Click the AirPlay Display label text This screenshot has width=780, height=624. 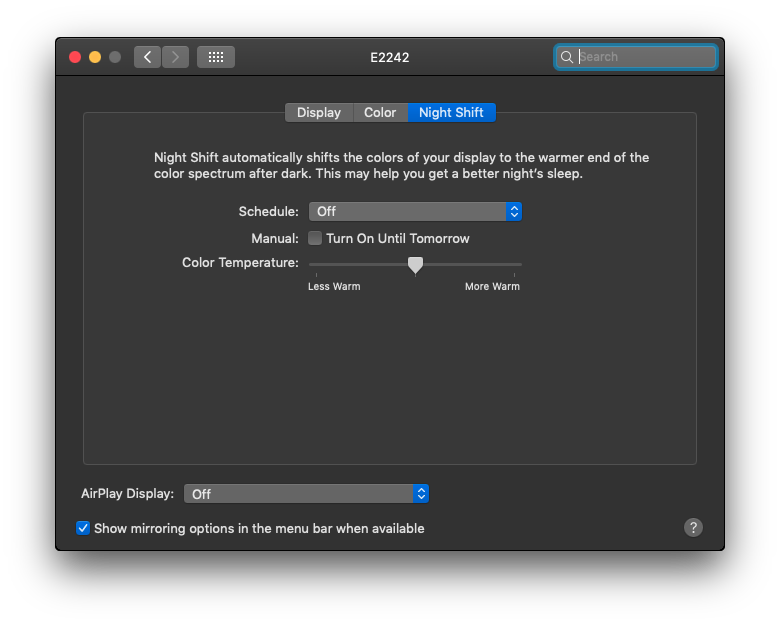(x=127, y=494)
